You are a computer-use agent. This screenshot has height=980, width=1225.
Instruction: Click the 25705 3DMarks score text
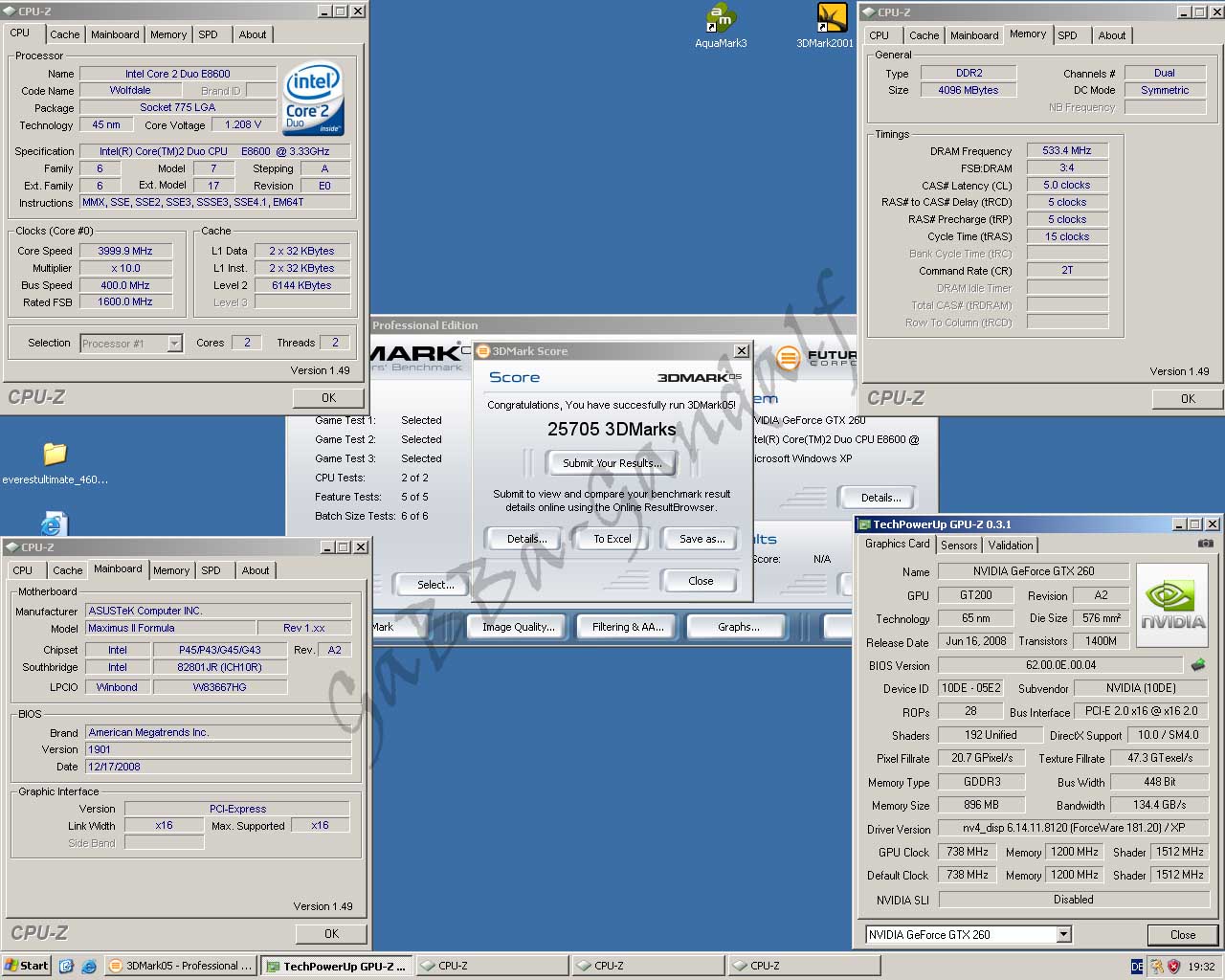[x=612, y=429]
